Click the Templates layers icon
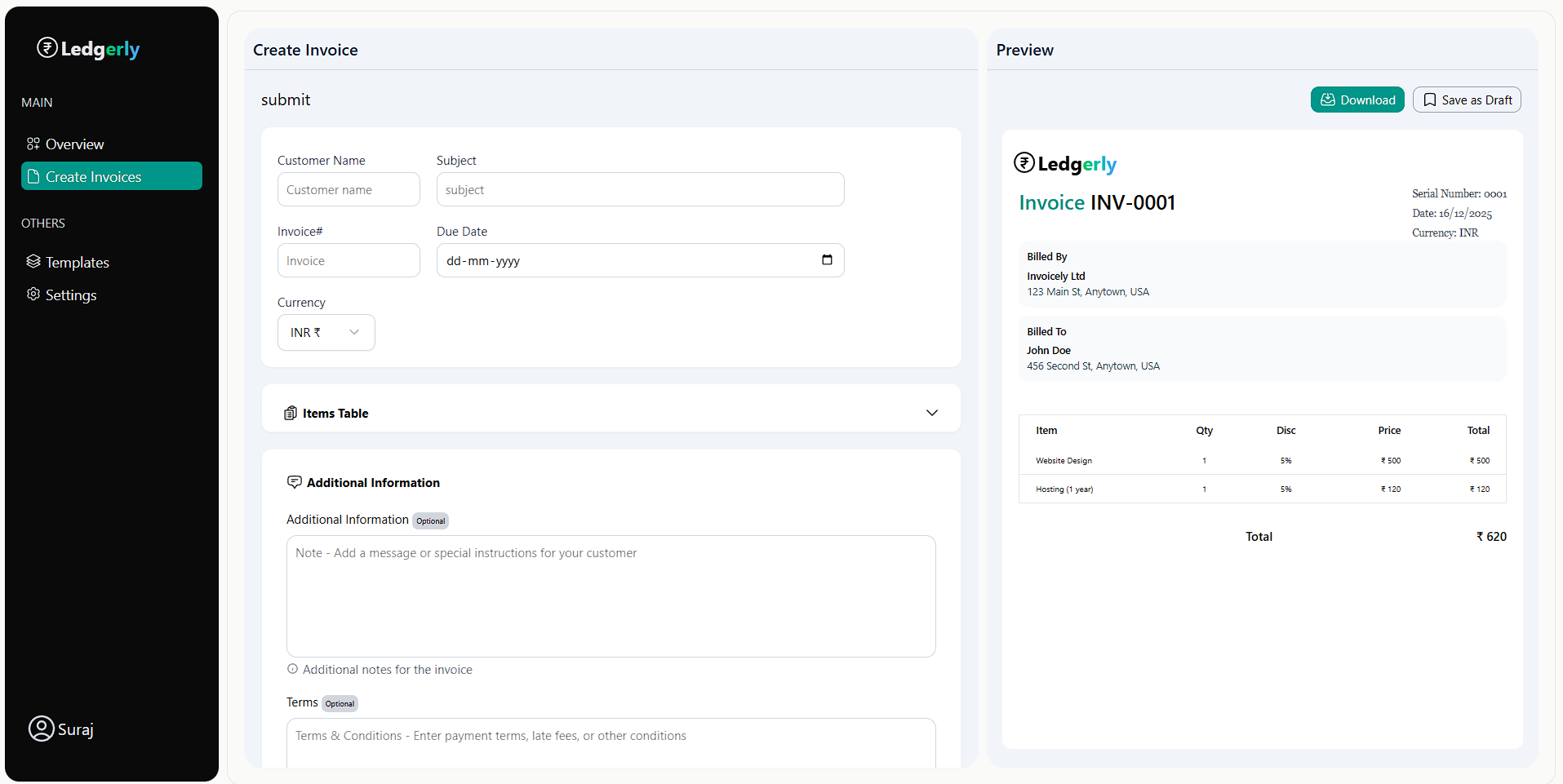The height and width of the screenshot is (784, 1563). 33,262
